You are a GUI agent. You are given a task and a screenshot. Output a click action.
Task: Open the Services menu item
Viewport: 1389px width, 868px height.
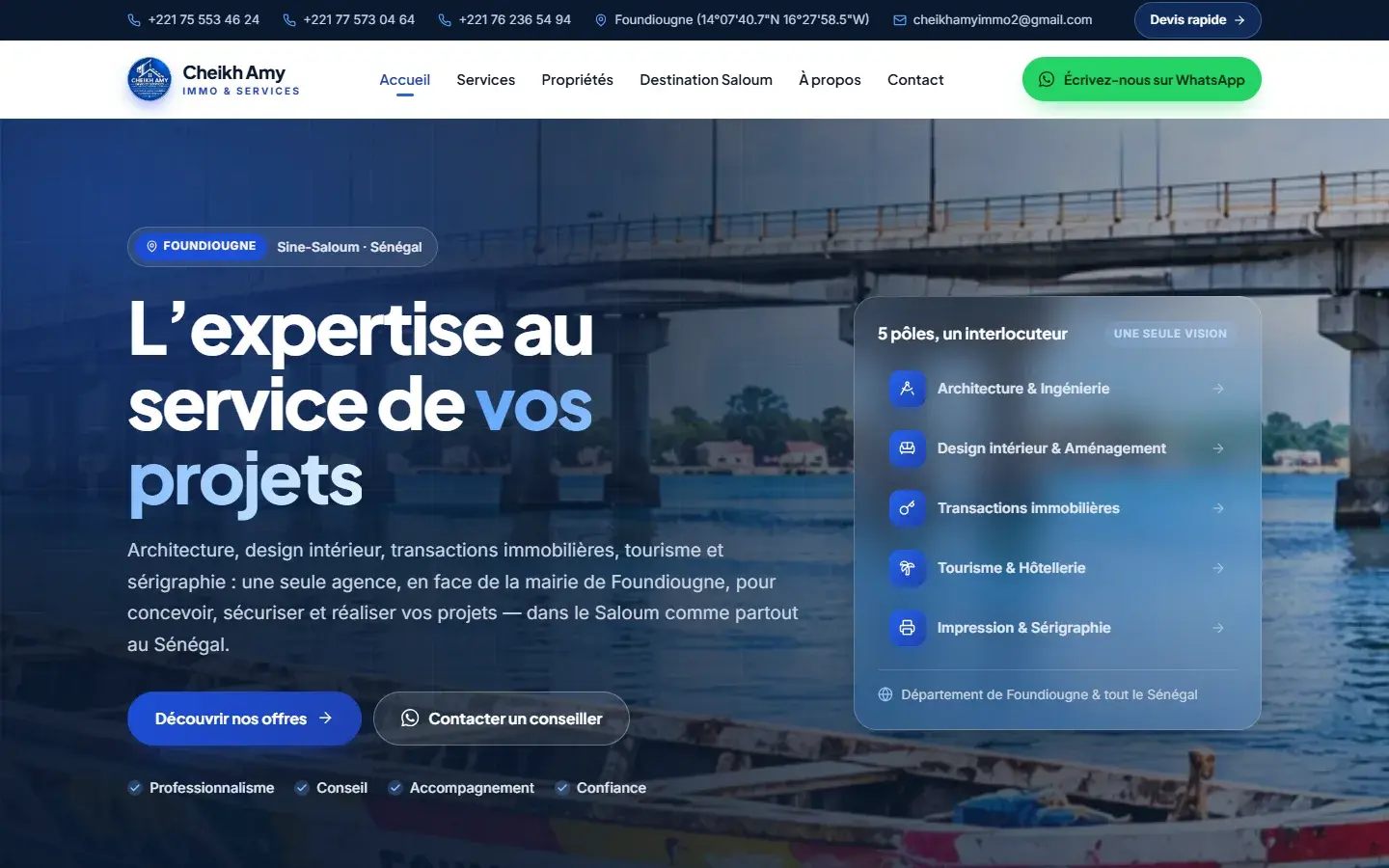pos(485,80)
